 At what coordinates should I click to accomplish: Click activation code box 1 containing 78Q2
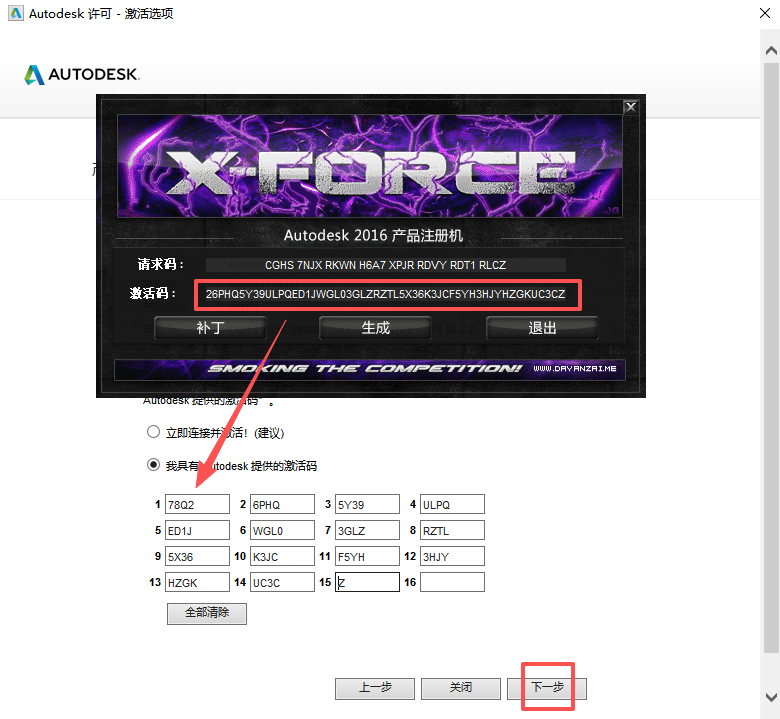(x=197, y=504)
